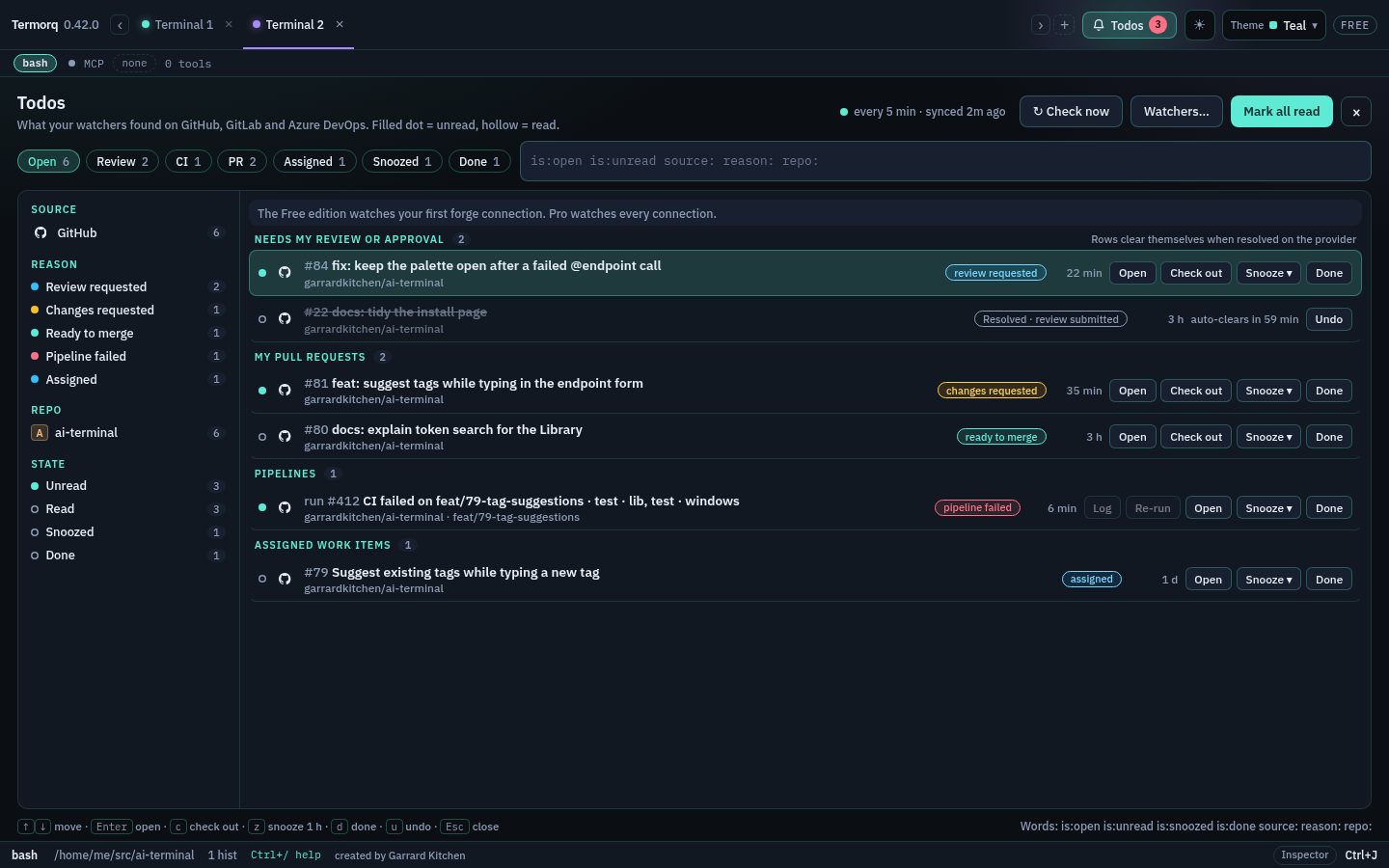Click the new terminal plus icon
Image resolution: width=1389 pixels, height=868 pixels.
(x=1064, y=25)
